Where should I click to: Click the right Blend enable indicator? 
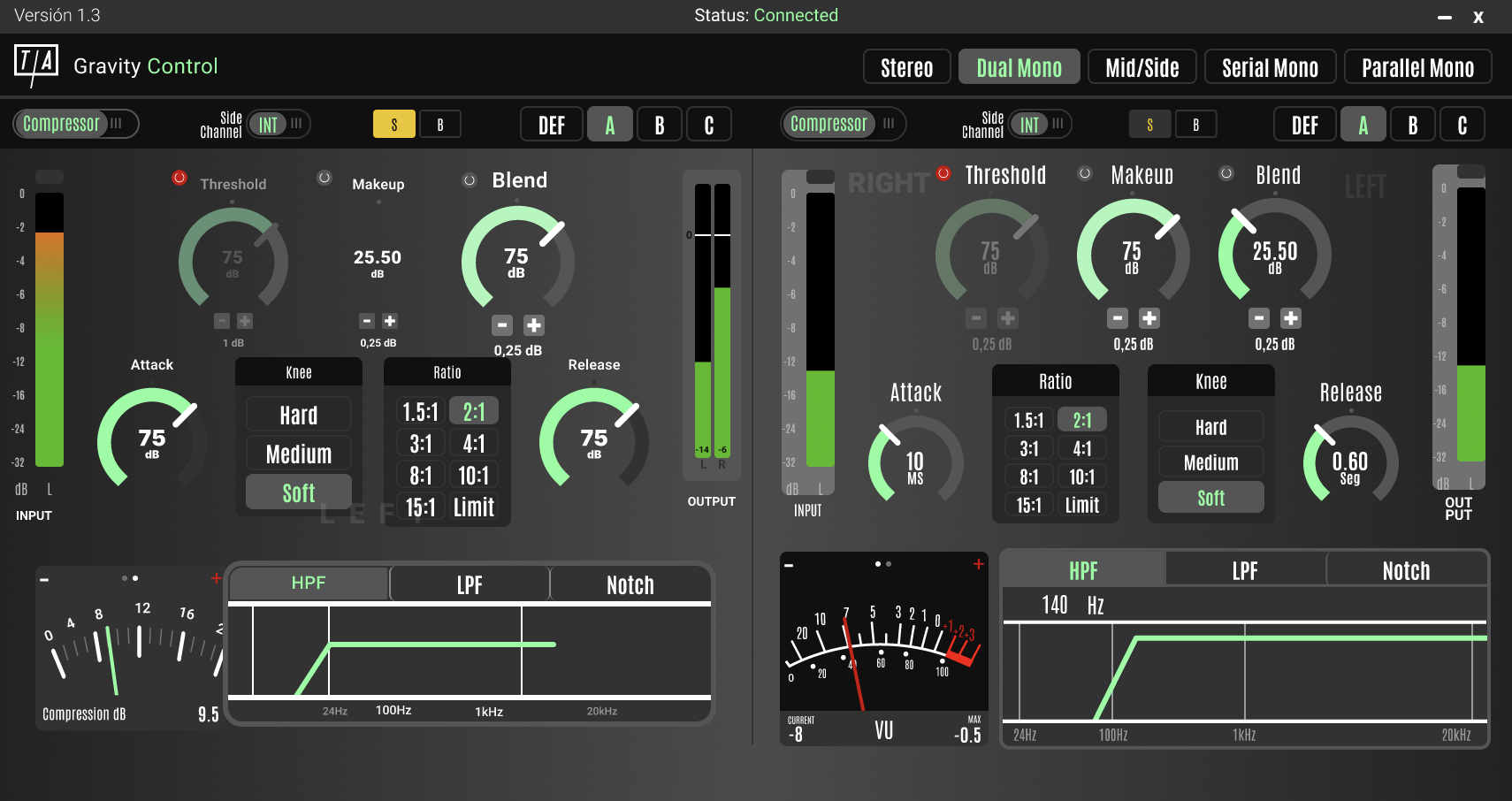[1226, 173]
